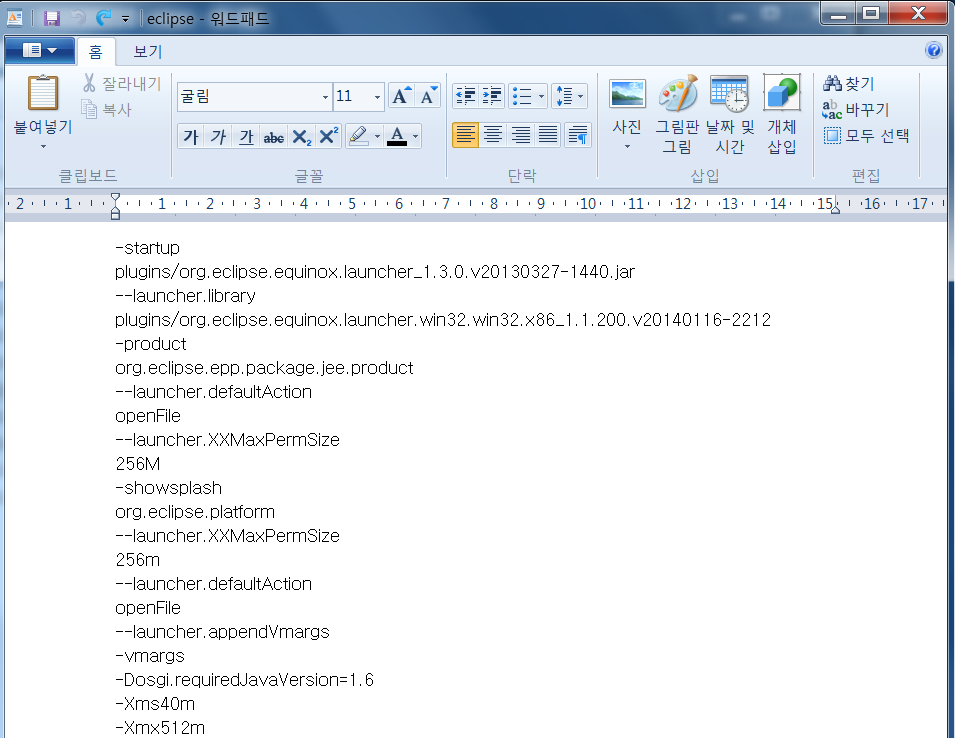Click the line '-startup'

[147, 248]
